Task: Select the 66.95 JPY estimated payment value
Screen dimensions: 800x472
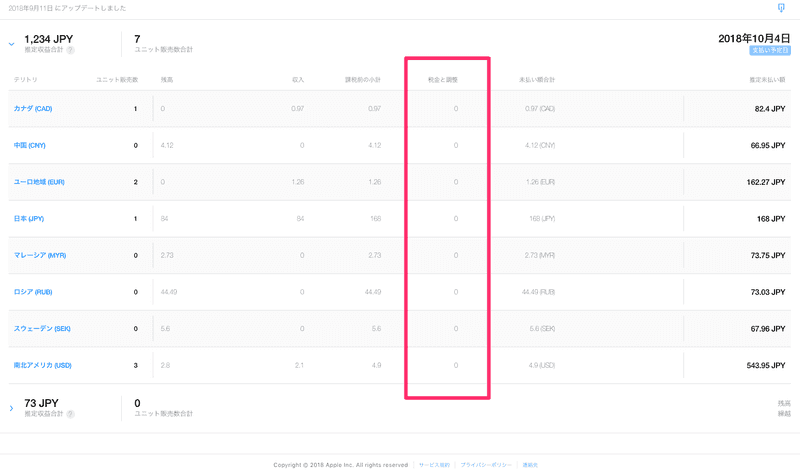Action: [768, 146]
